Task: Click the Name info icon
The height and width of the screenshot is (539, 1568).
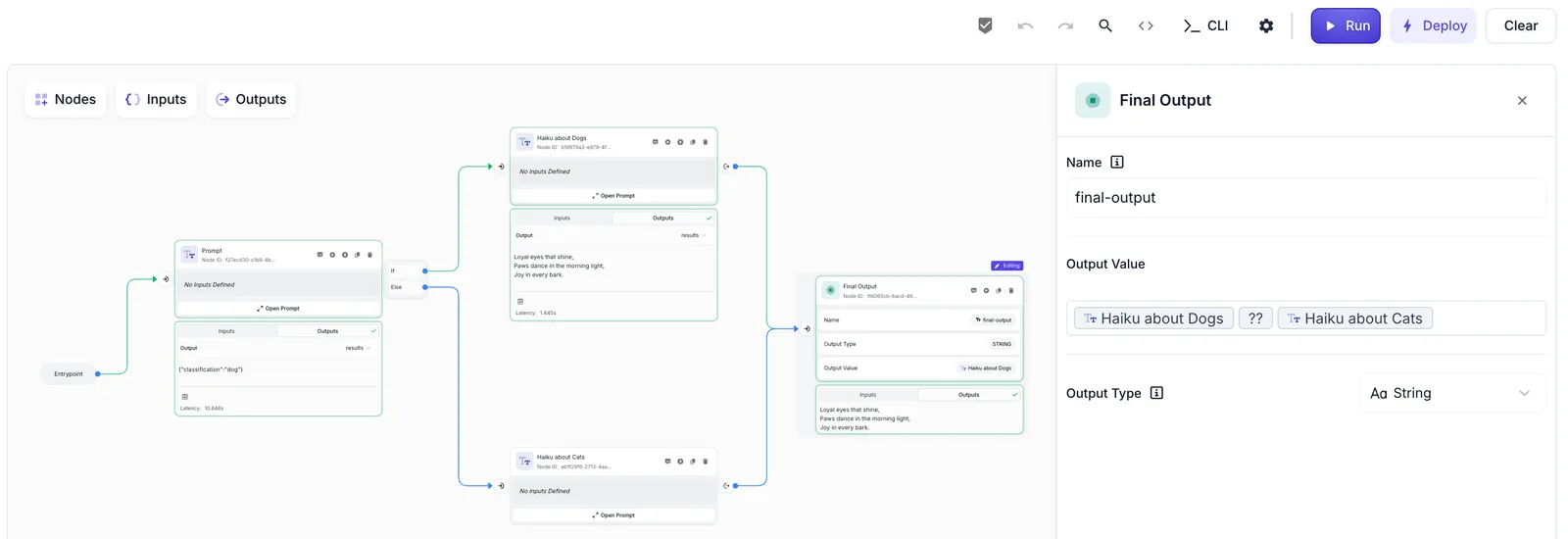Action: 1116,162
